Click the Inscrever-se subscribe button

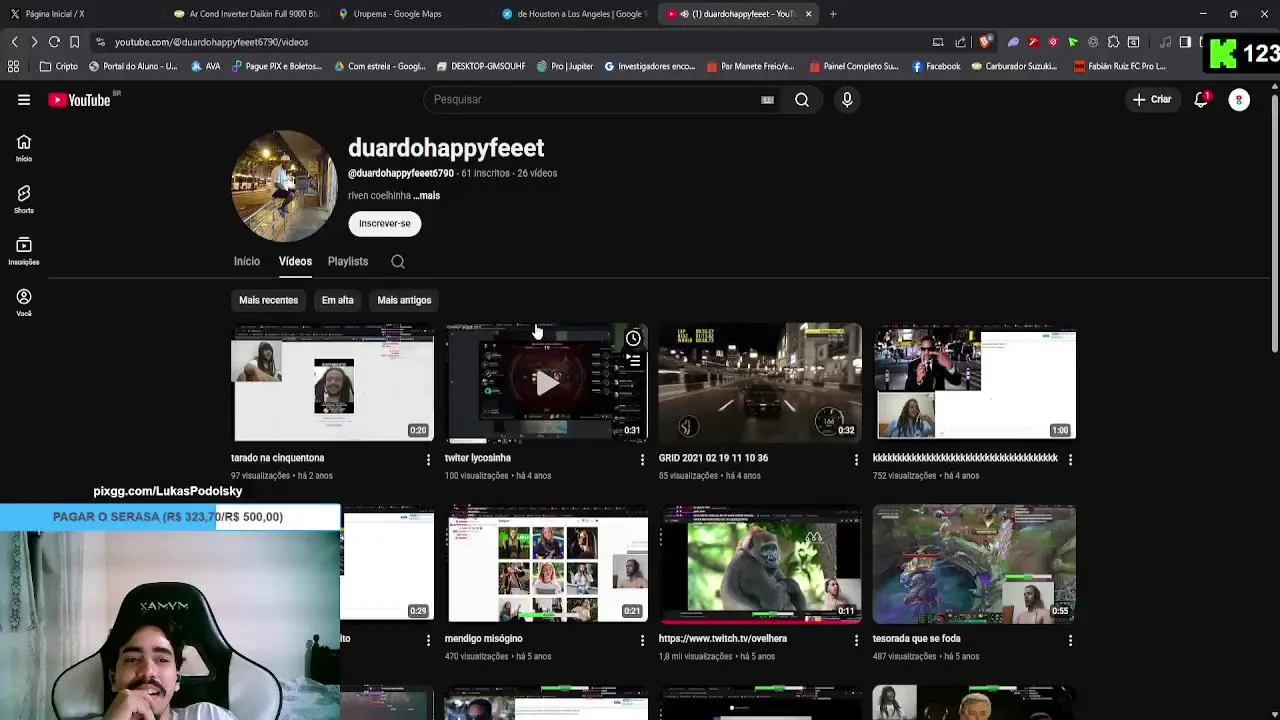tap(385, 224)
